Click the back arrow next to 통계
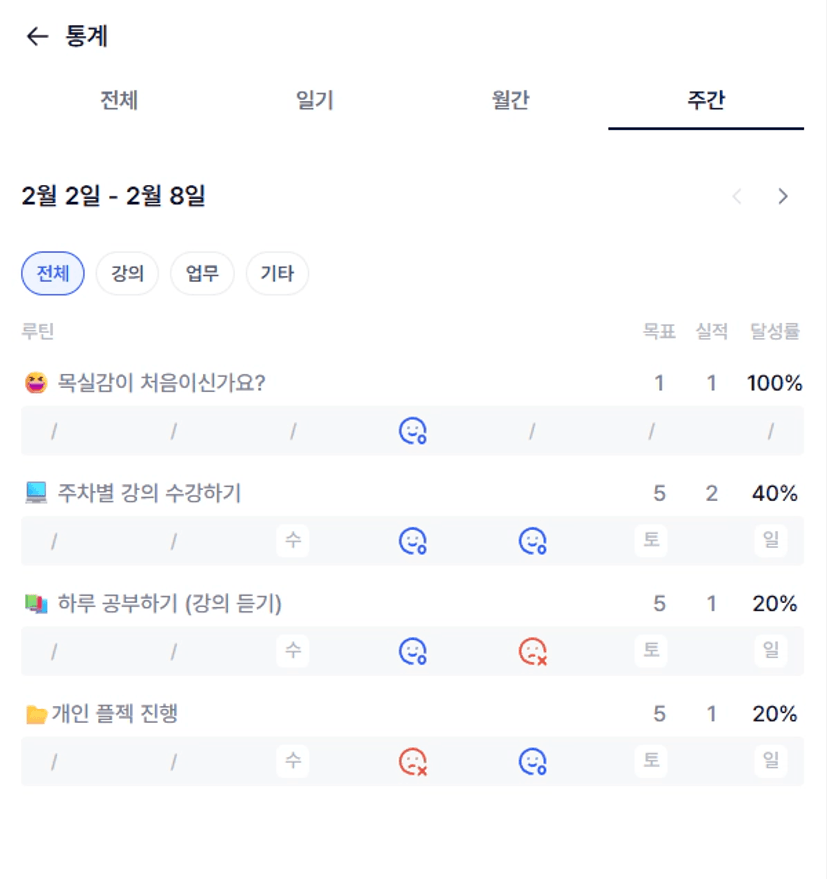Viewport: 827px width, 879px height. [37, 37]
